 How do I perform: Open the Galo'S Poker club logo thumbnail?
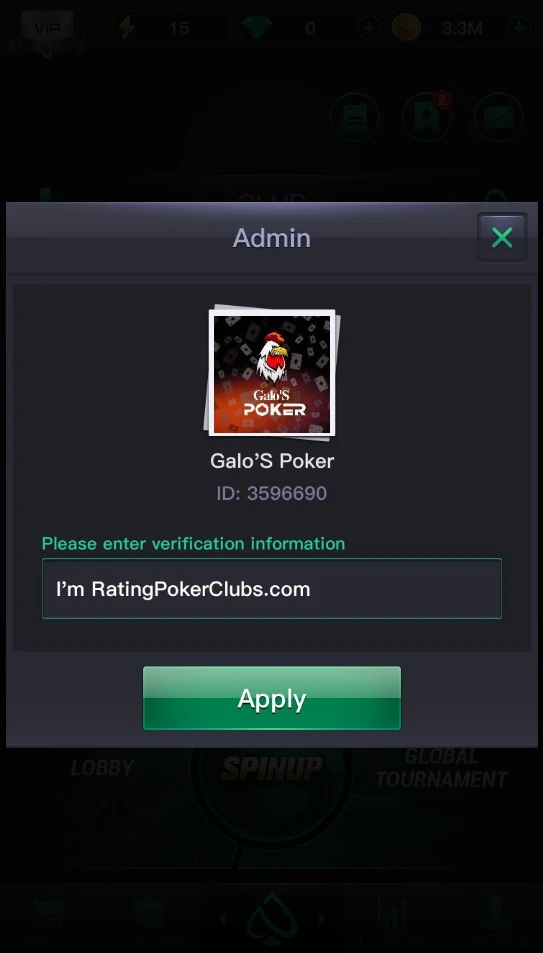tap(272, 373)
